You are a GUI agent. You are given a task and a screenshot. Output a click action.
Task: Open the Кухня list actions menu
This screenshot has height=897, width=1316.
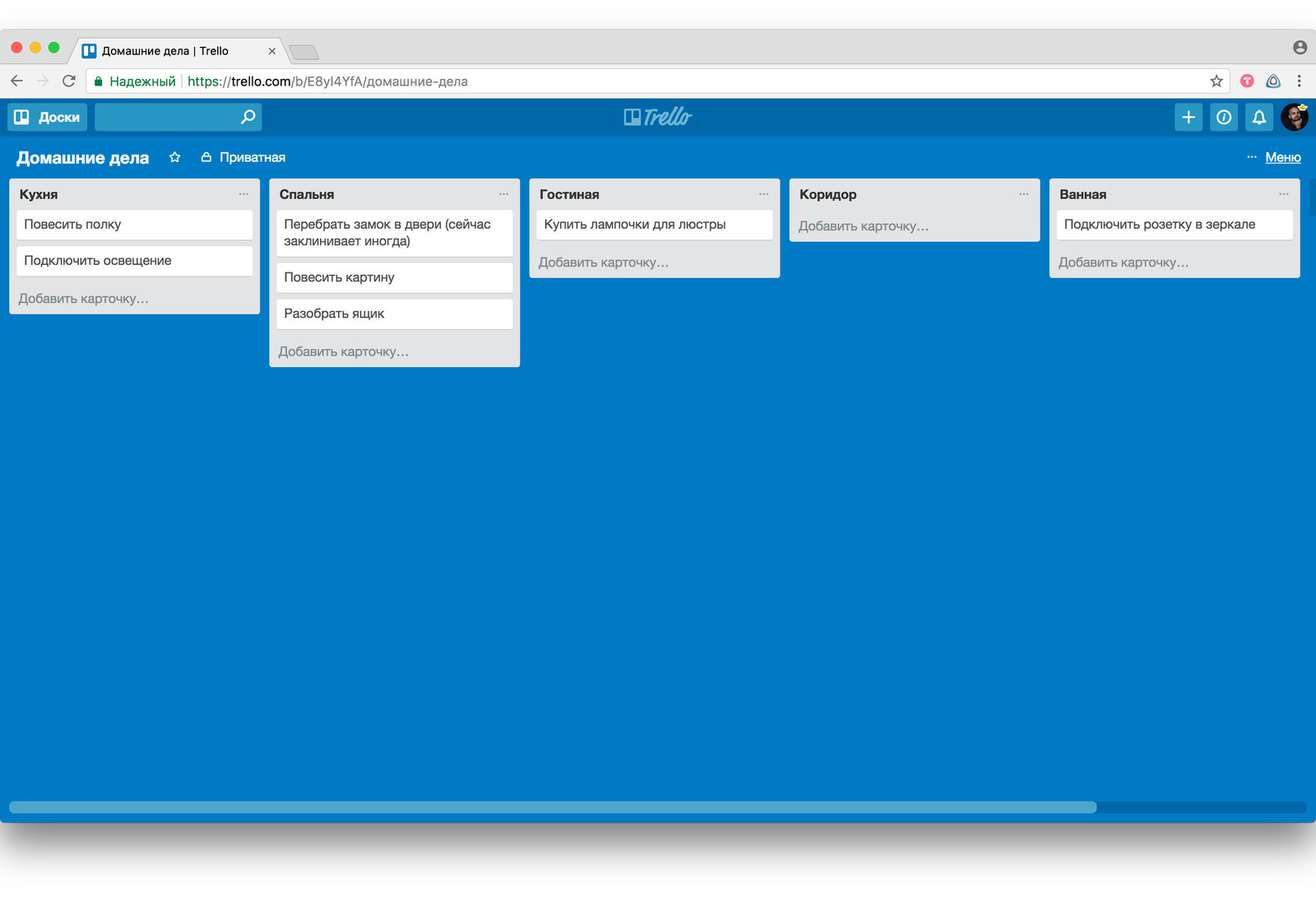point(243,194)
